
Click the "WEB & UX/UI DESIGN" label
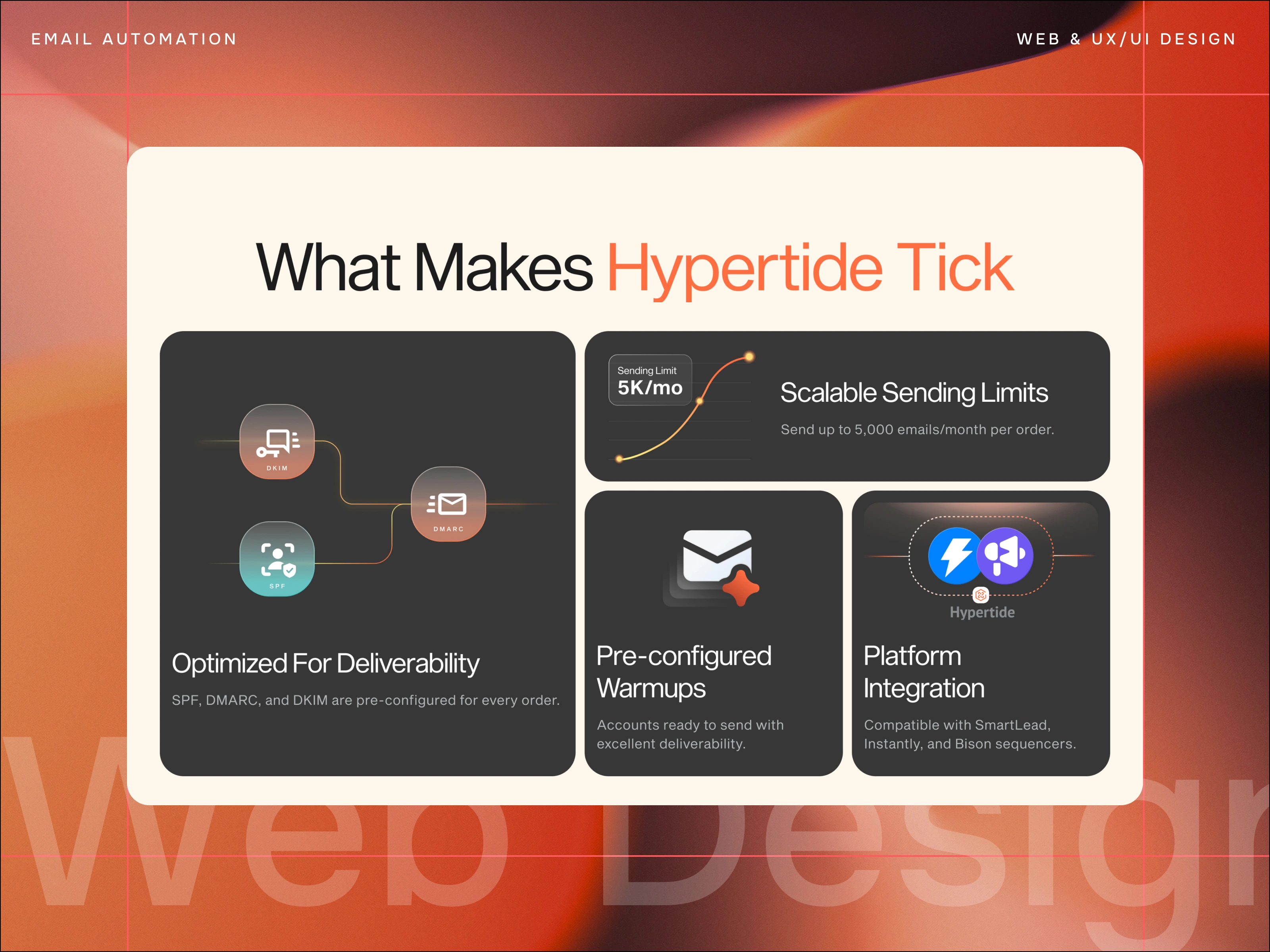[x=1126, y=39]
